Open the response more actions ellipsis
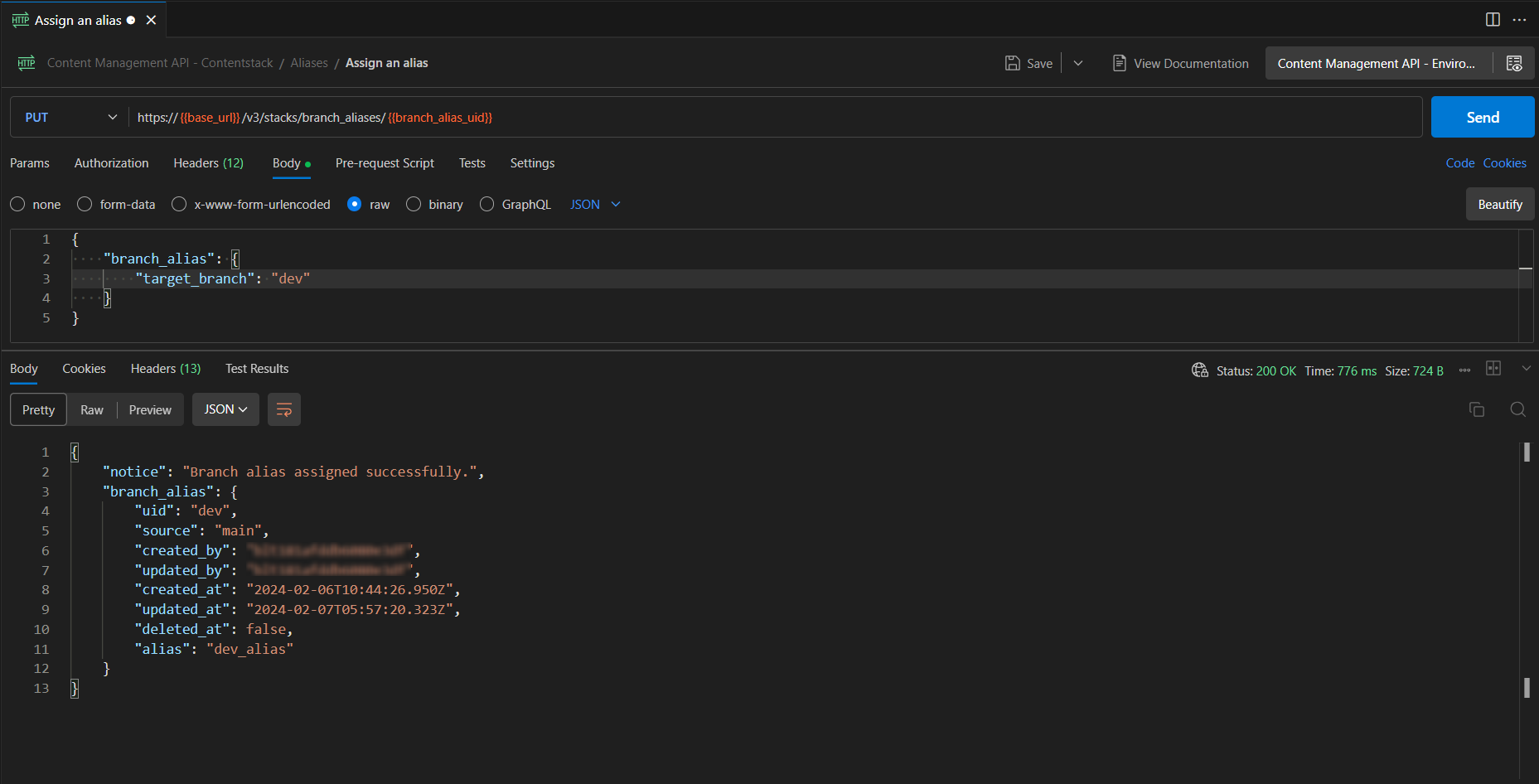This screenshot has height=784, width=1539. coord(1465,370)
